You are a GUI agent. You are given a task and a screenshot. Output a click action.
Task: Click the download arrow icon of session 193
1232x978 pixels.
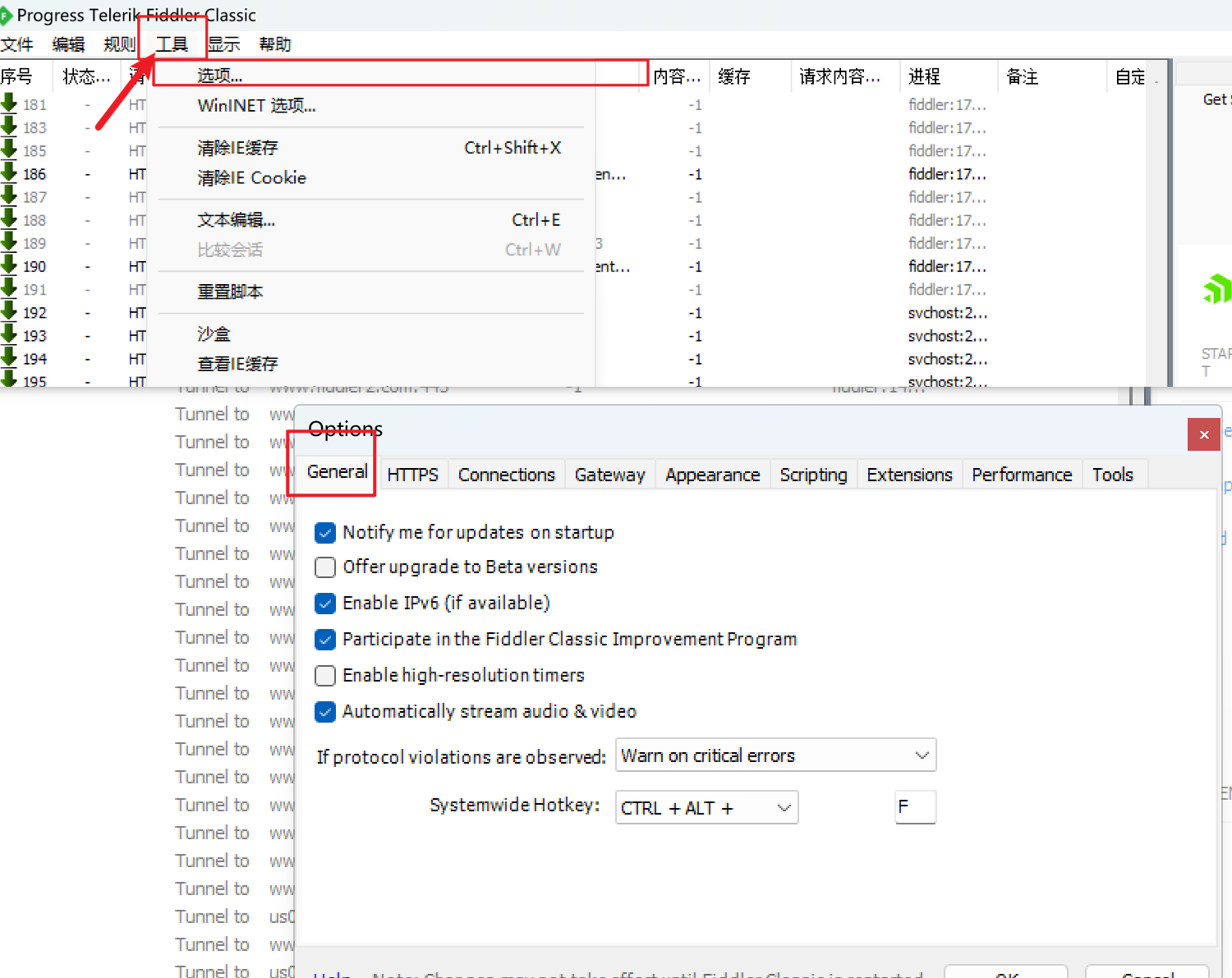click(9, 334)
